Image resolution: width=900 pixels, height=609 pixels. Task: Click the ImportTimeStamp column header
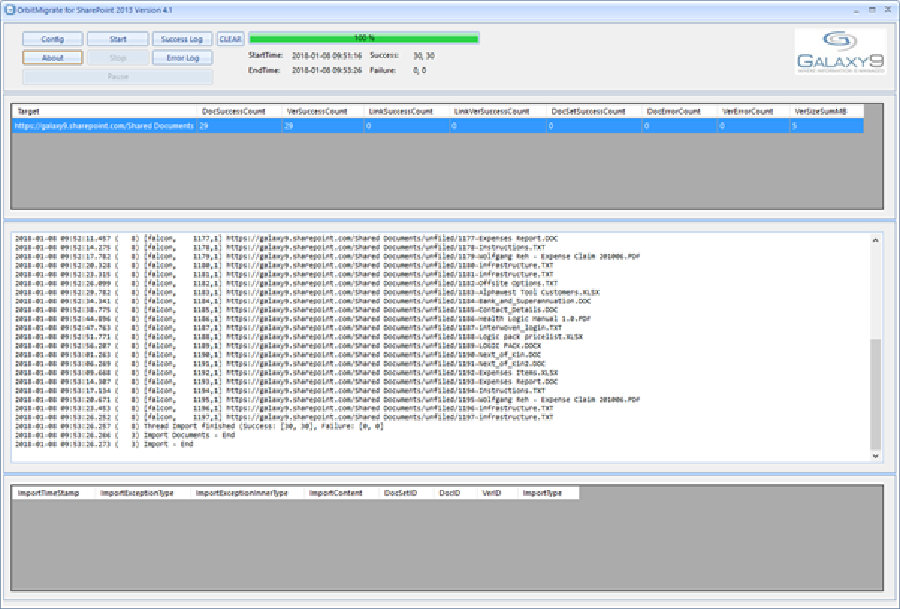tap(53, 493)
